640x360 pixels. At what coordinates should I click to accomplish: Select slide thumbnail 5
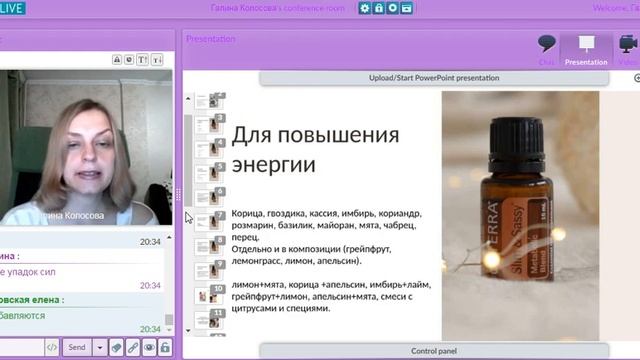(210, 173)
